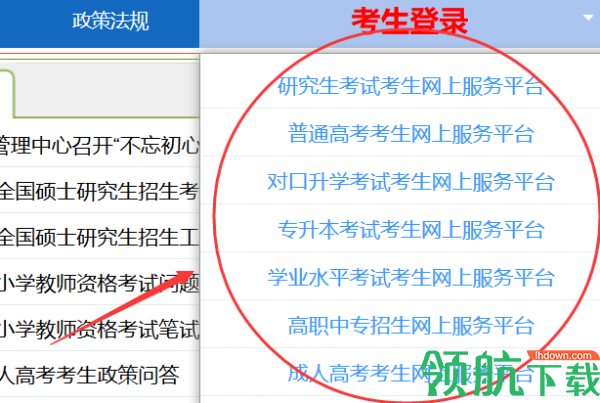The height and width of the screenshot is (403, 600).
Task: Open news item 全国硕士研究生招生工
Action: tap(99, 237)
